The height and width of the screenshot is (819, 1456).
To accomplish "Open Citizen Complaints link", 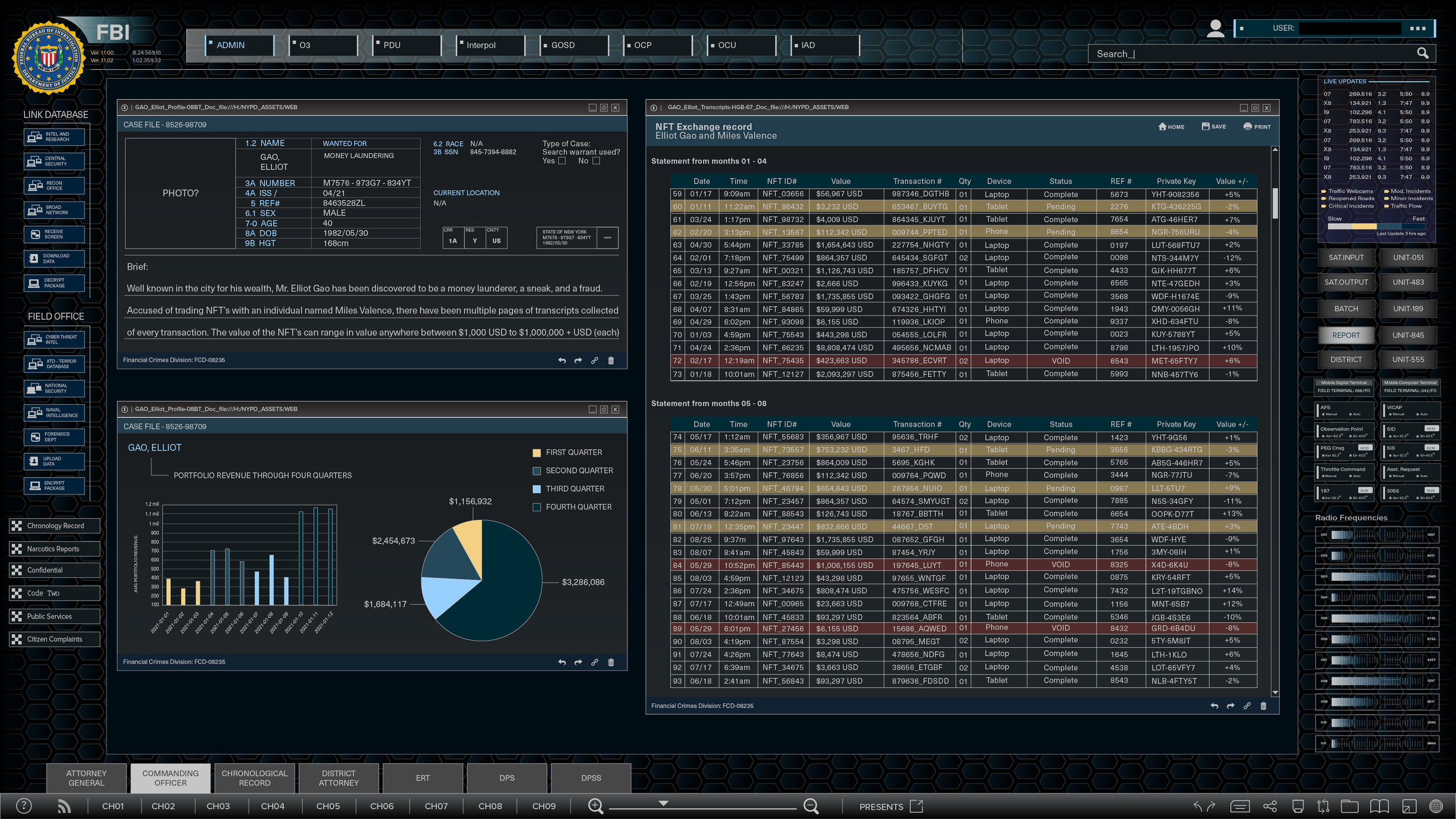I will 55,639.
